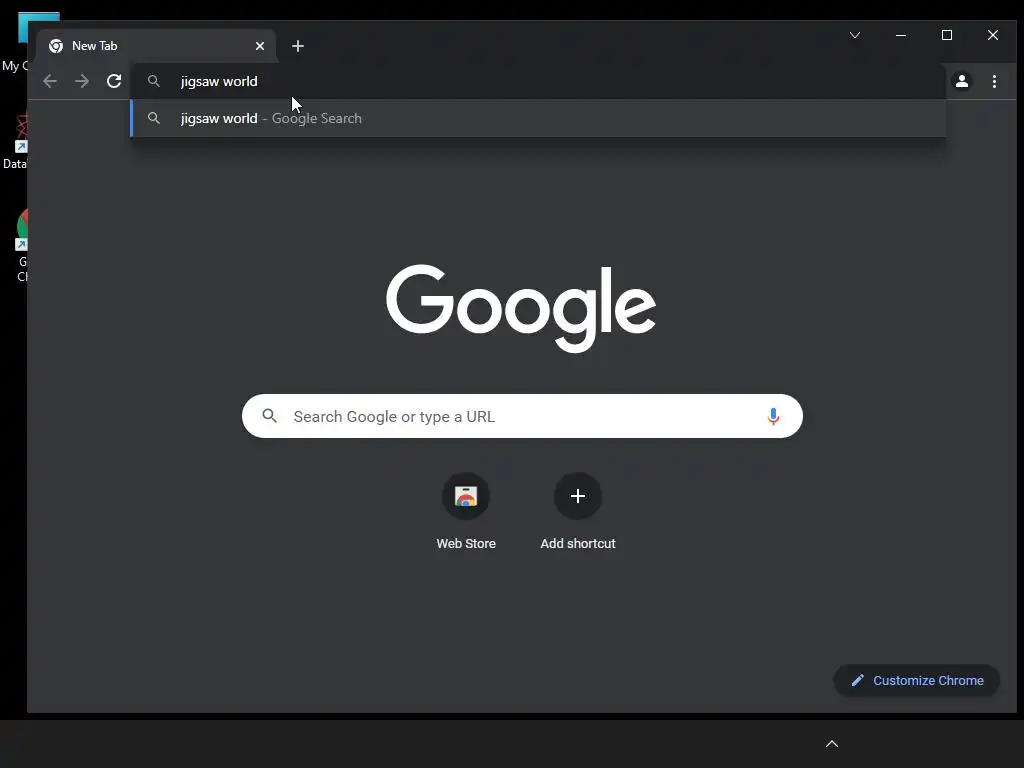Click the Add shortcut plus icon

coord(578,496)
